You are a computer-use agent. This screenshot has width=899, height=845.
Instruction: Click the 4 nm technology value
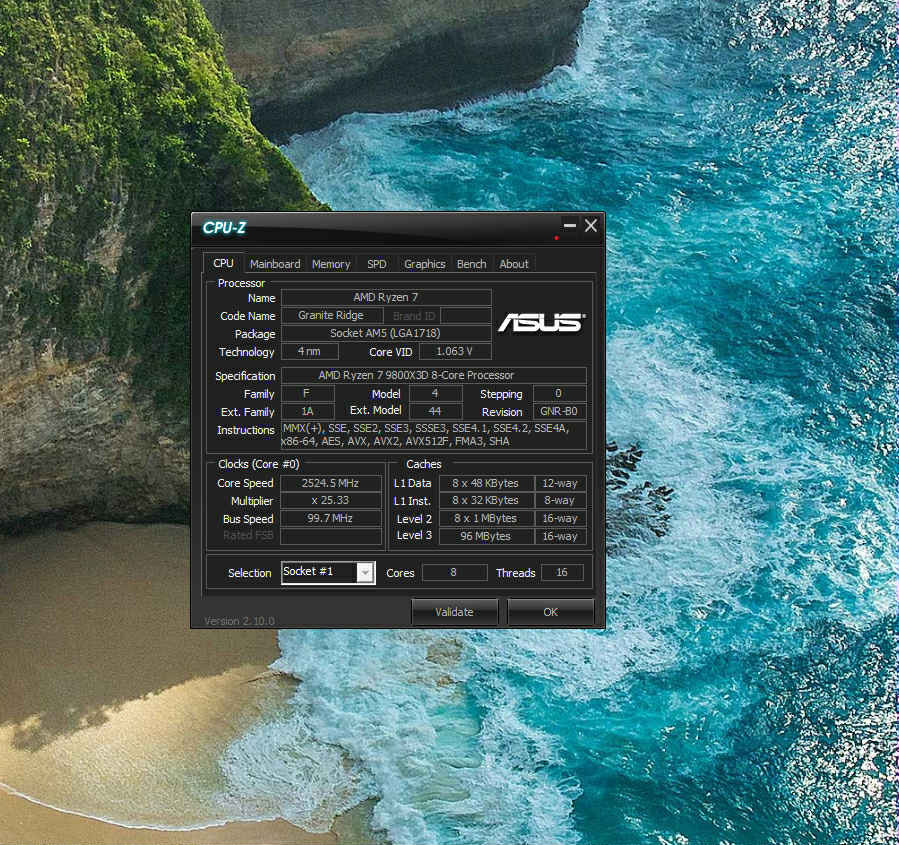310,351
